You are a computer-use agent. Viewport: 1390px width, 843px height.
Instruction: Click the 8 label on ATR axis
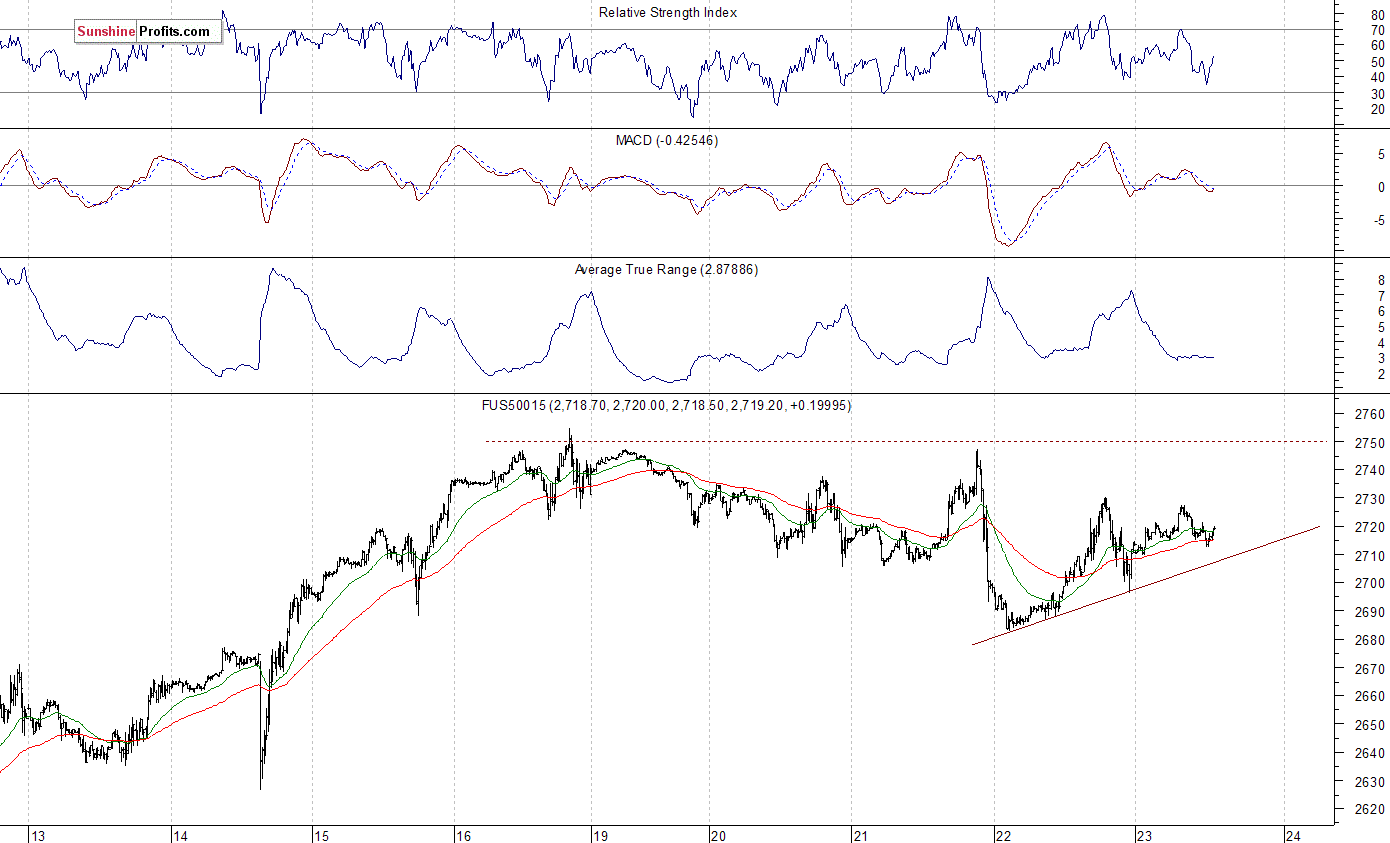coord(1381,281)
